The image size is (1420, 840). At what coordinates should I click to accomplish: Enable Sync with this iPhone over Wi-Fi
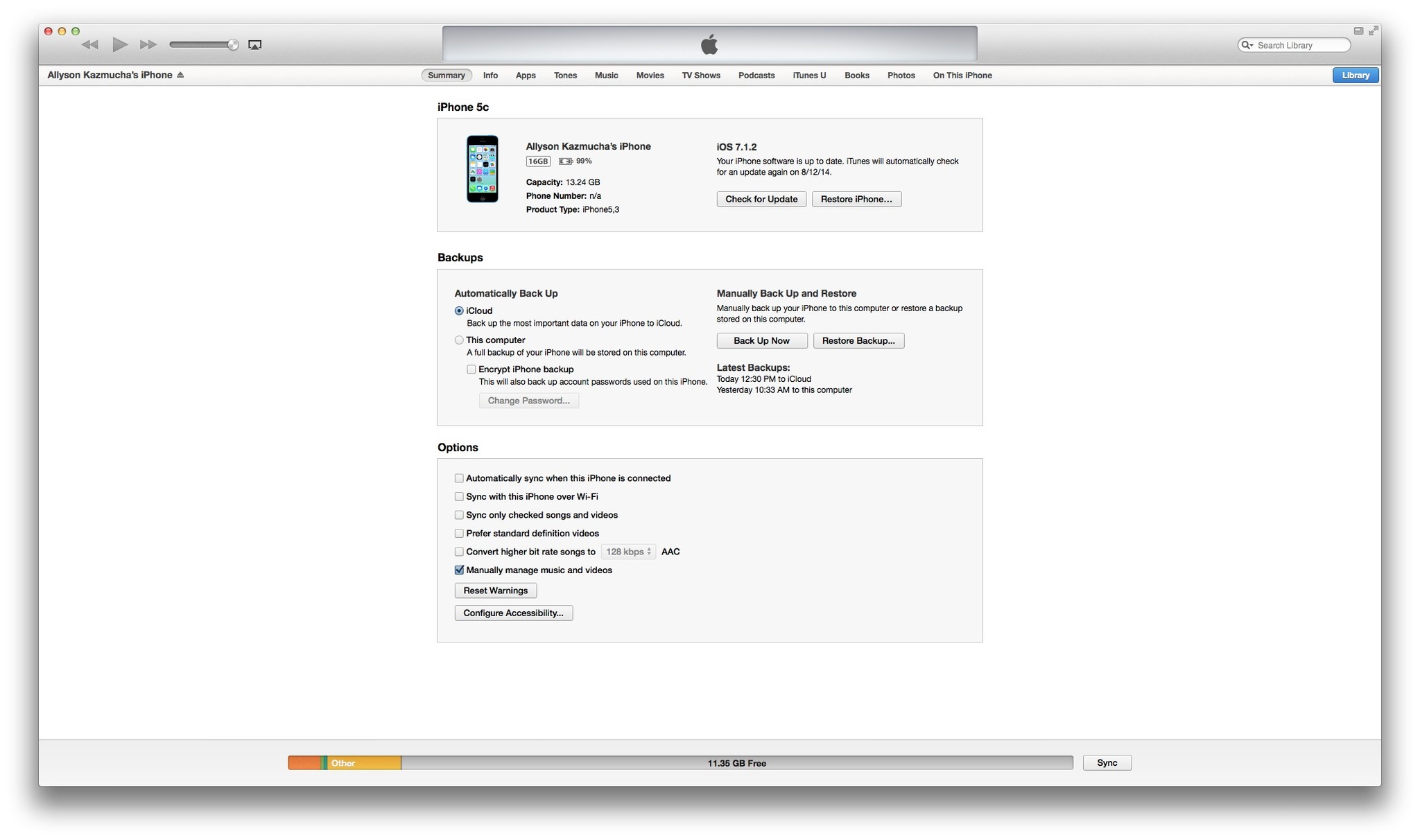pyautogui.click(x=459, y=497)
